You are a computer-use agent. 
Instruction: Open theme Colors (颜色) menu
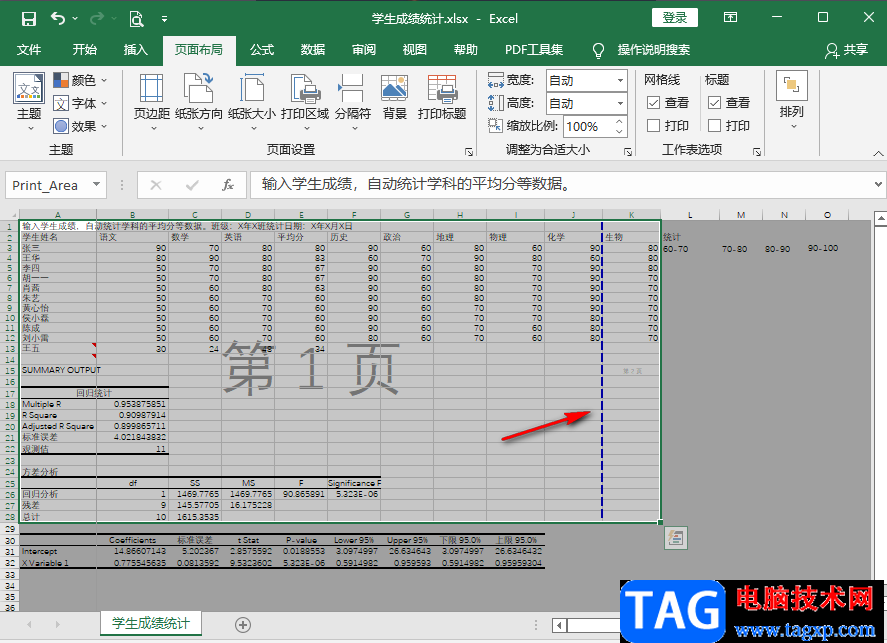pos(80,80)
